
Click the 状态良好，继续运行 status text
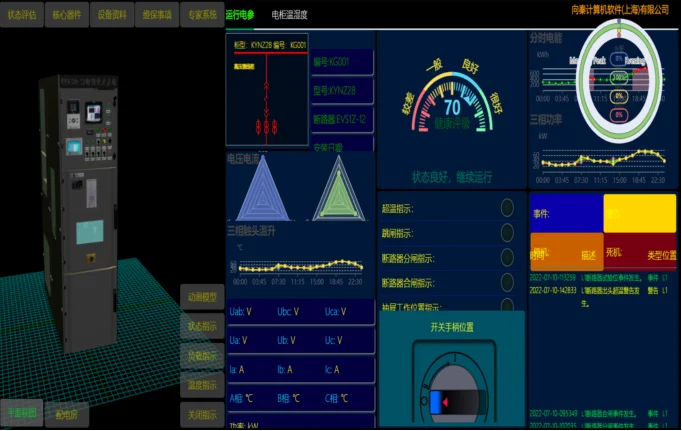tap(452, 177)
